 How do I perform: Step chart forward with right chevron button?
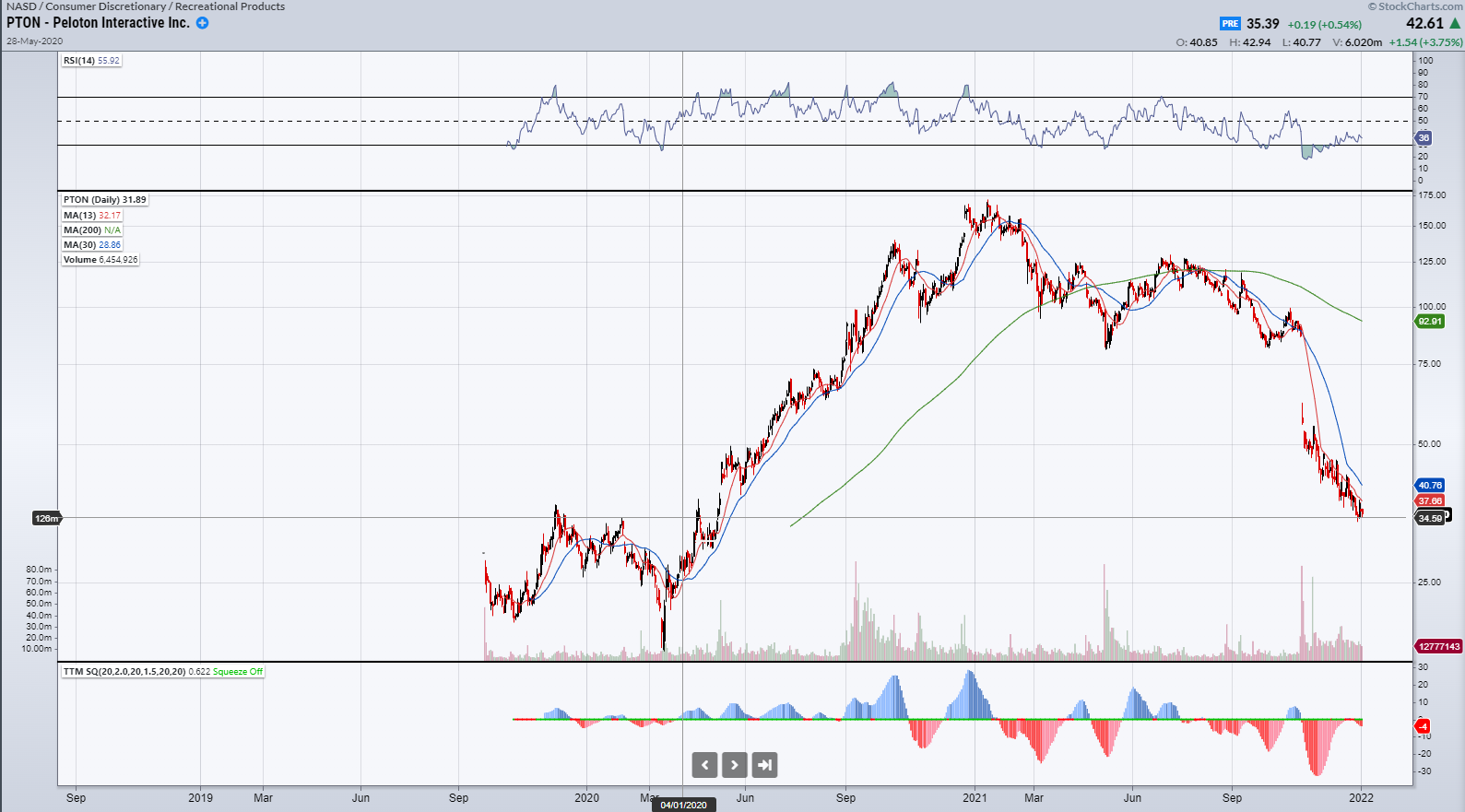coord(735,765)
